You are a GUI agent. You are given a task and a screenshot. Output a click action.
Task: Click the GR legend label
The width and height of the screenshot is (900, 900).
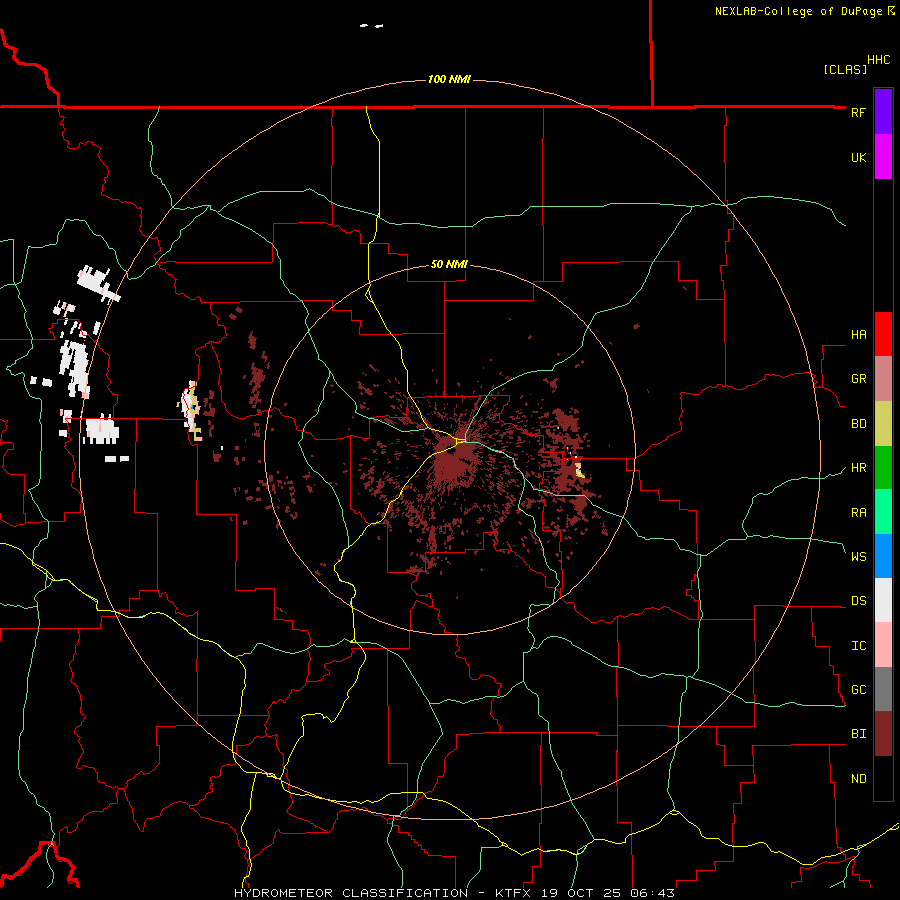point(858,379)
